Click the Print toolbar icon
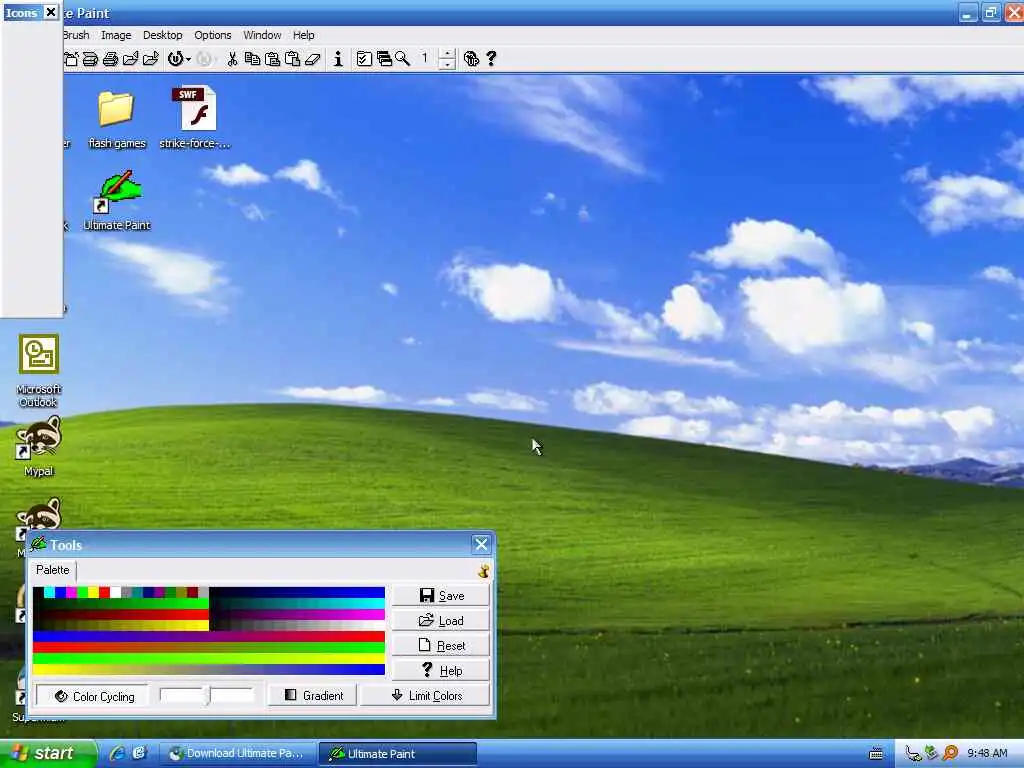 click(110, 59)
